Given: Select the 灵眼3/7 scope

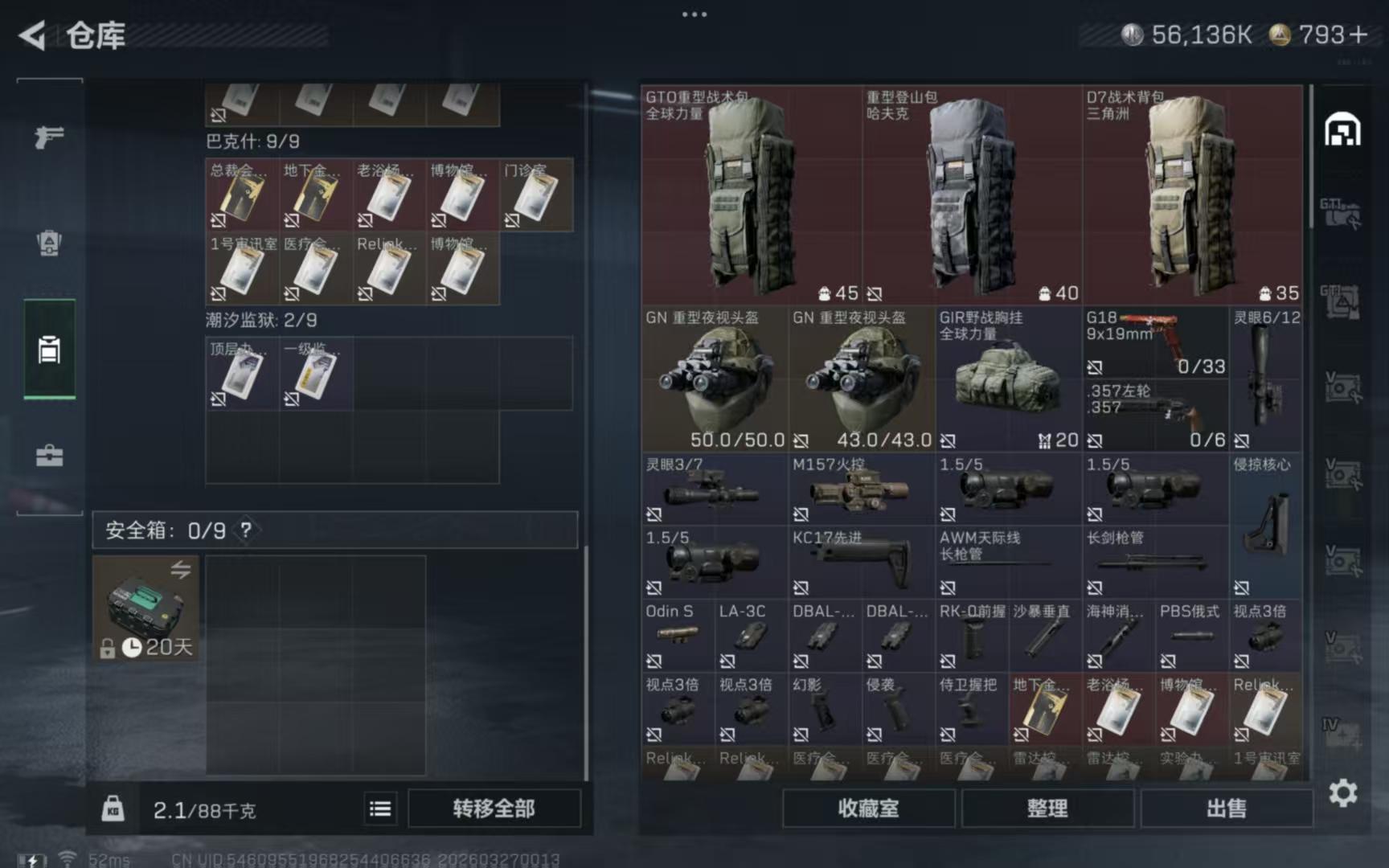Looking at the screenshot, I should pyautogui.click(x=715, y=489).
